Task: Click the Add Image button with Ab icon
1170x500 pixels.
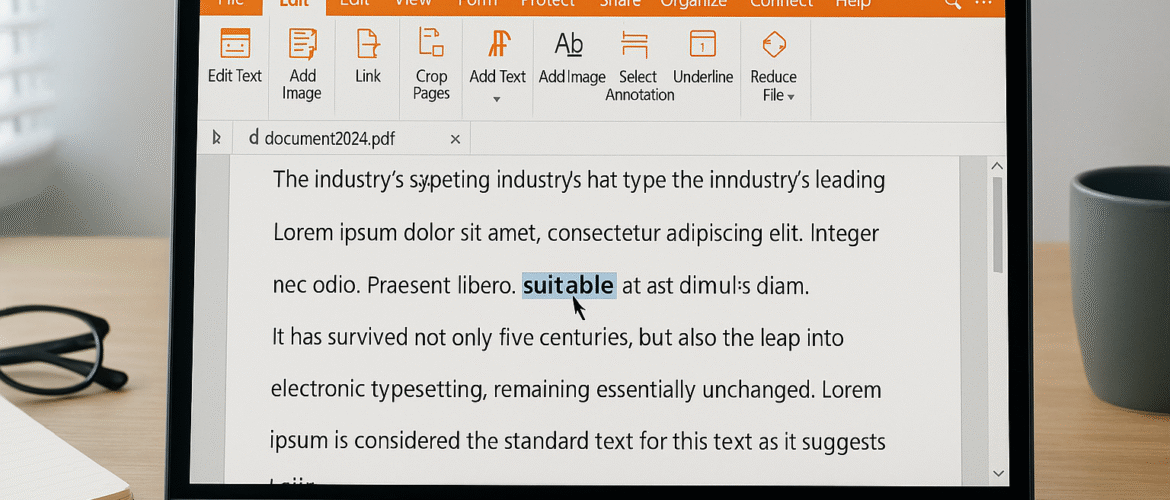Action: click(572, 57)
